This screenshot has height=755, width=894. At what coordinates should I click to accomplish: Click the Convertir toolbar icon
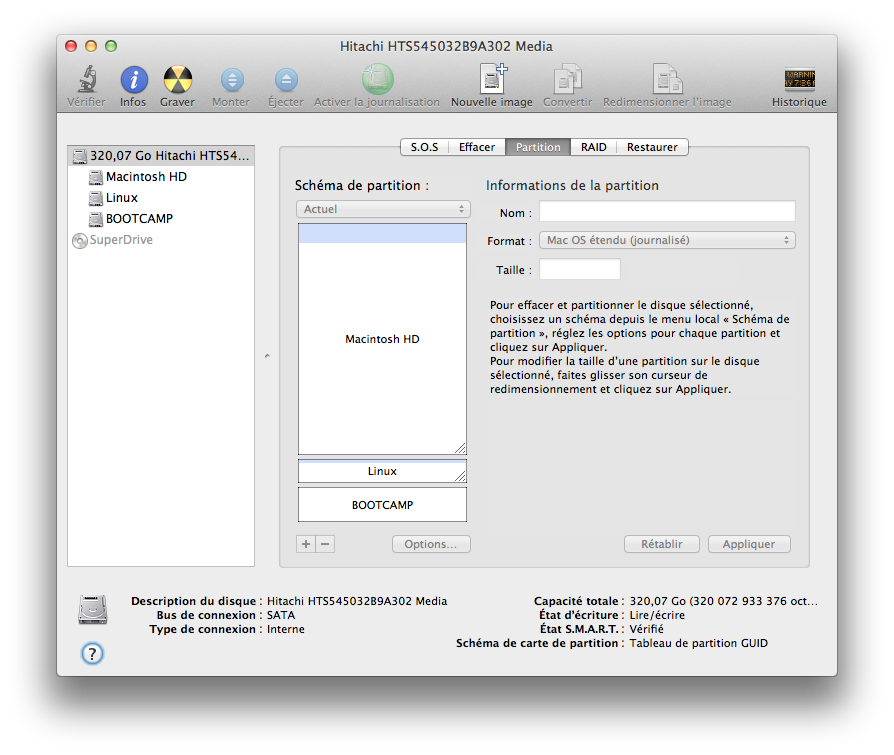pyautogui.click(x=567, y=81)
